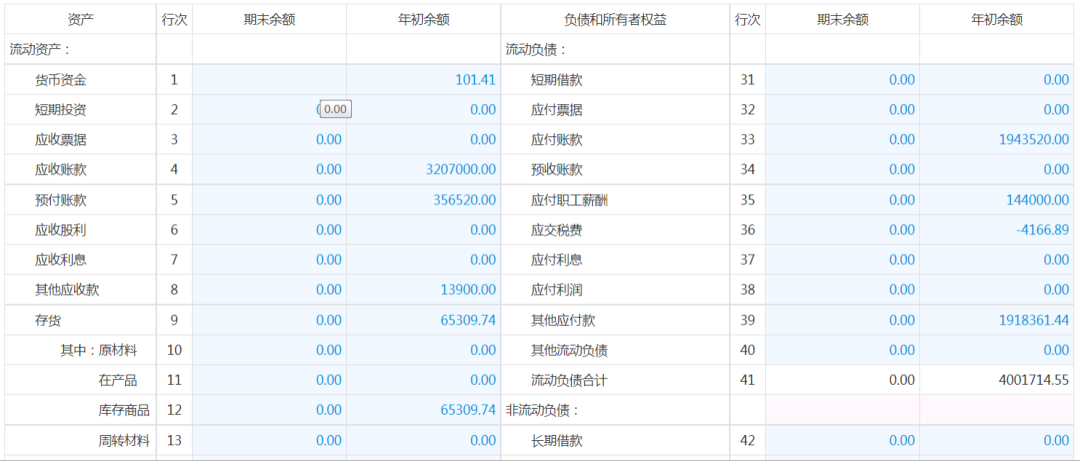Select the 流动负债合计 row label
This screenshot has width=1080, height=462.
point(570,380)
